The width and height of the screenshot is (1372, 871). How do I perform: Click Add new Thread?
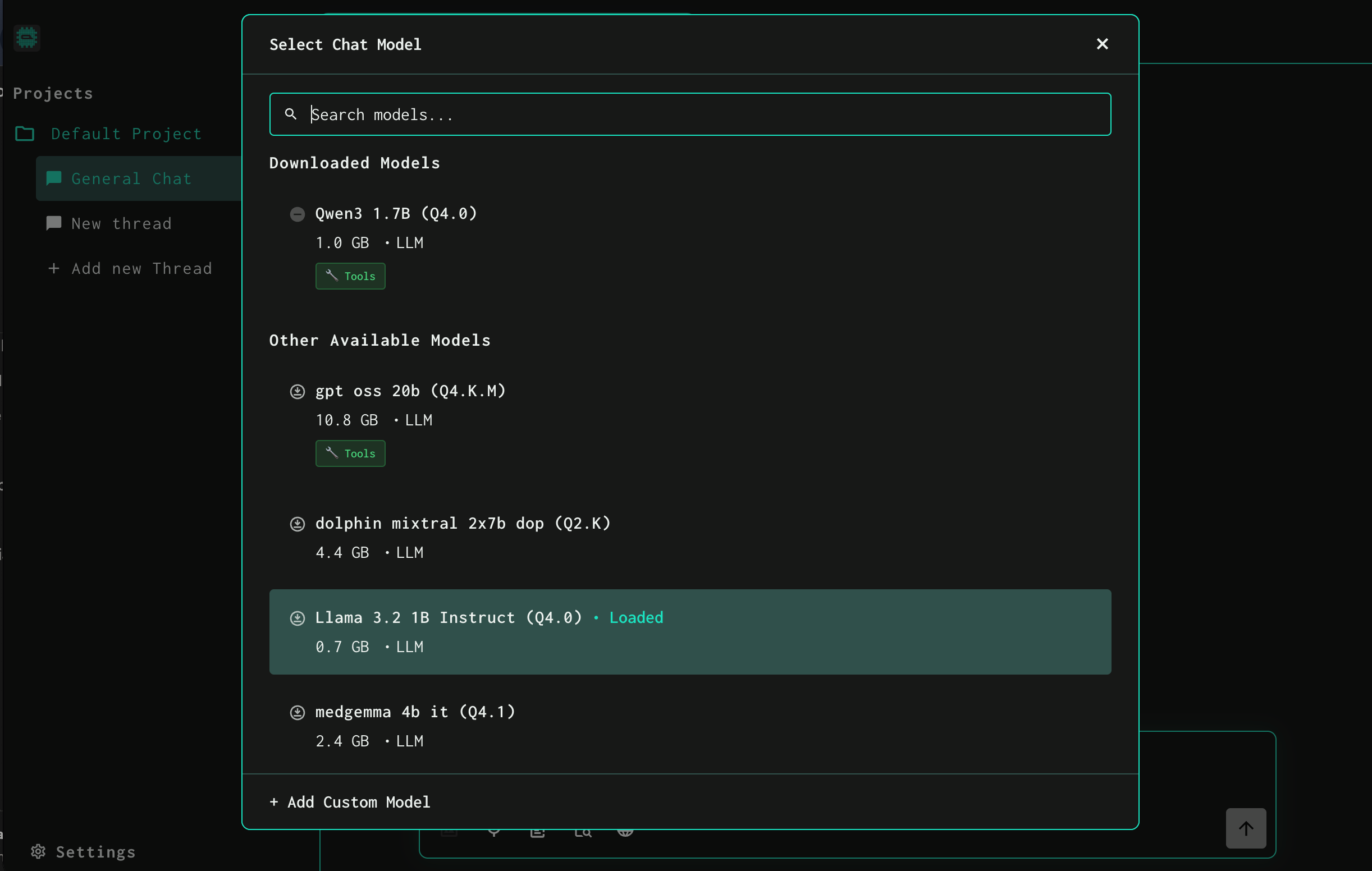(131, 268)
